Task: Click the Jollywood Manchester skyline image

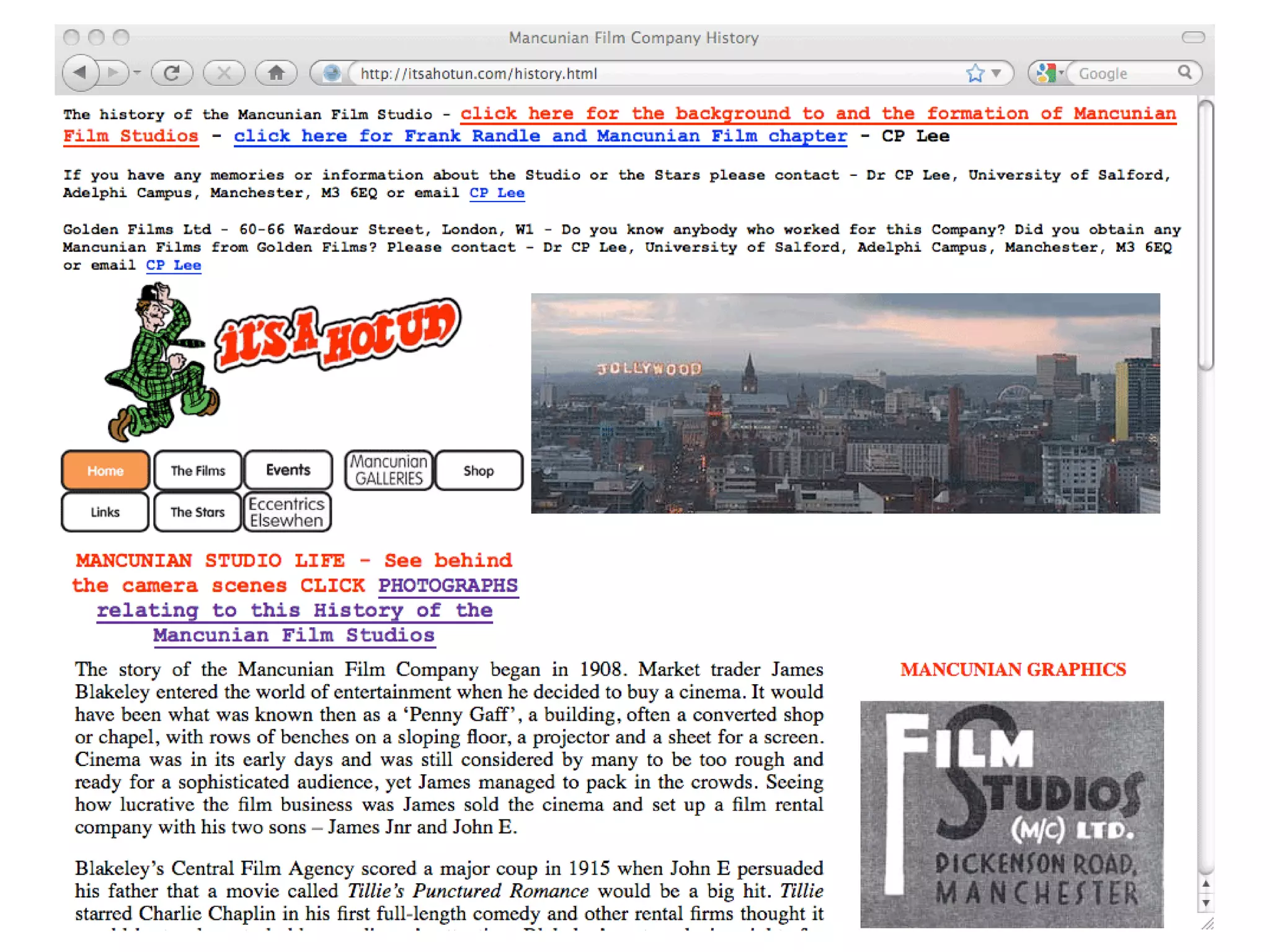Action: click(845, 403)
